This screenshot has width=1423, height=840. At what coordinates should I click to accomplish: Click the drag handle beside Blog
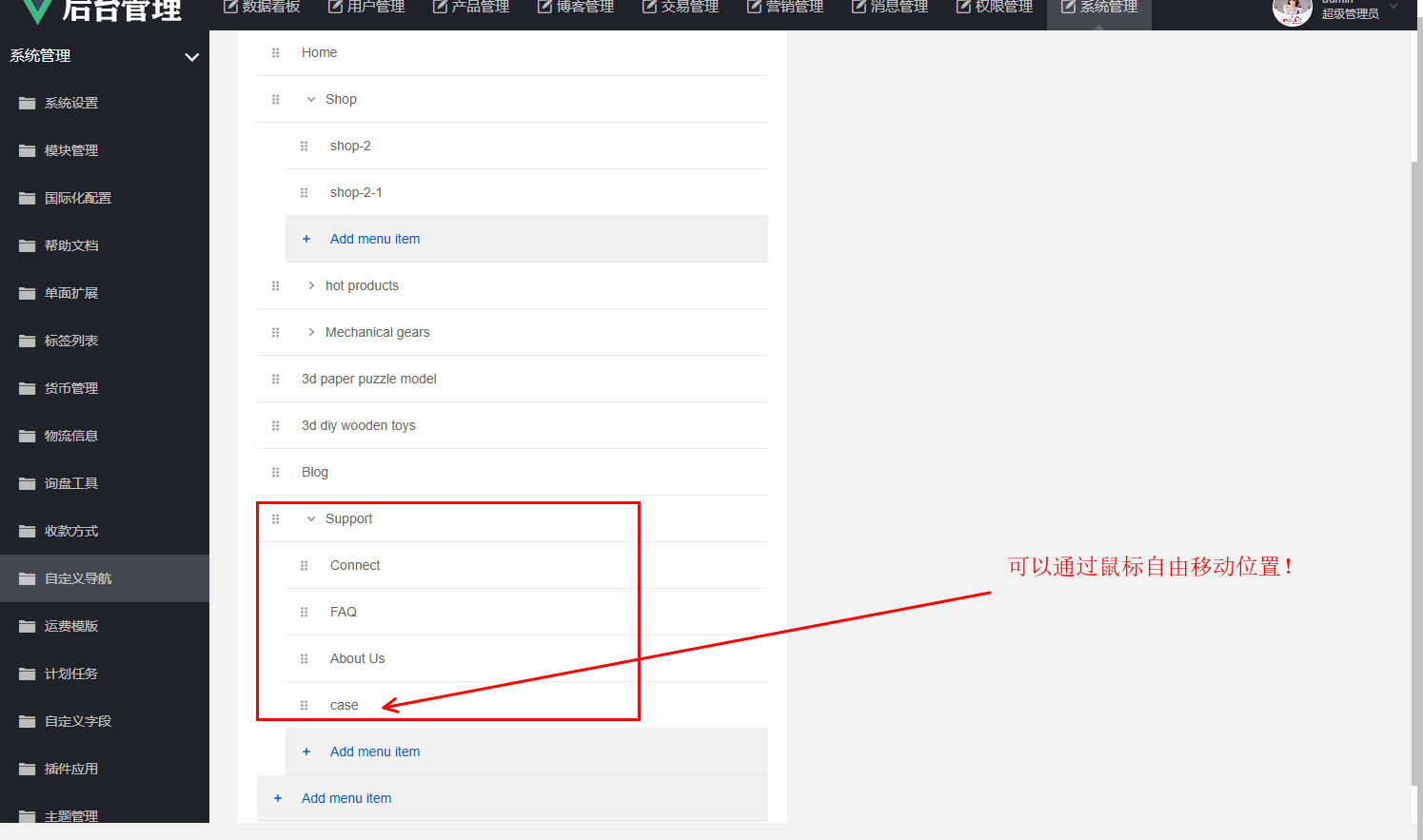tap(275, 473)
